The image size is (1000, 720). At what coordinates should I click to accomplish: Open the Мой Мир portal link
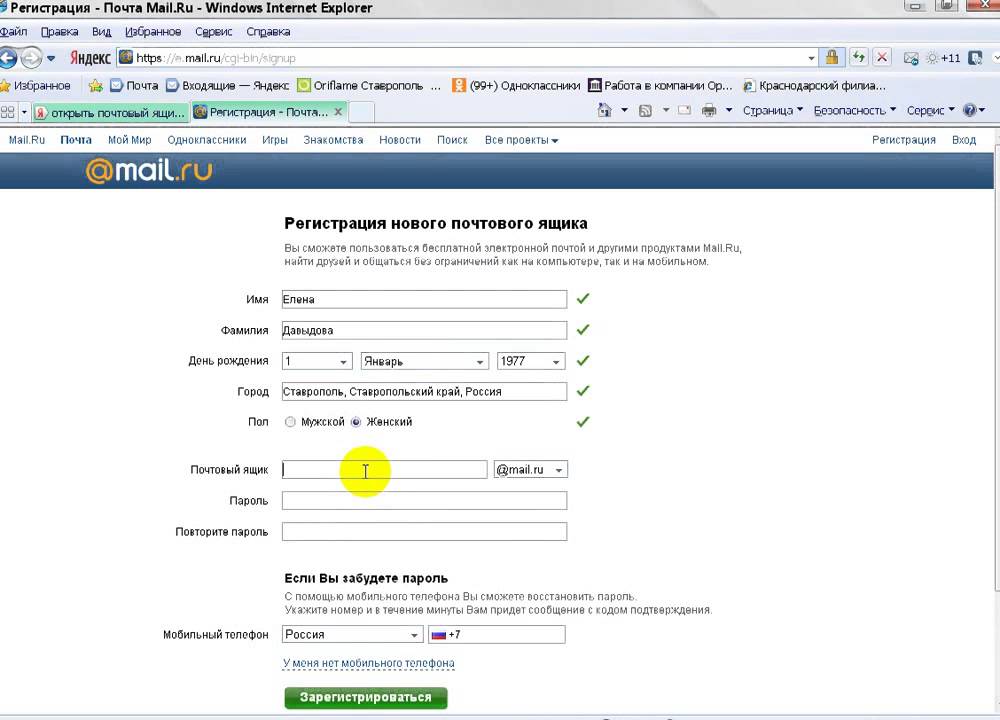tap(129, 140)
